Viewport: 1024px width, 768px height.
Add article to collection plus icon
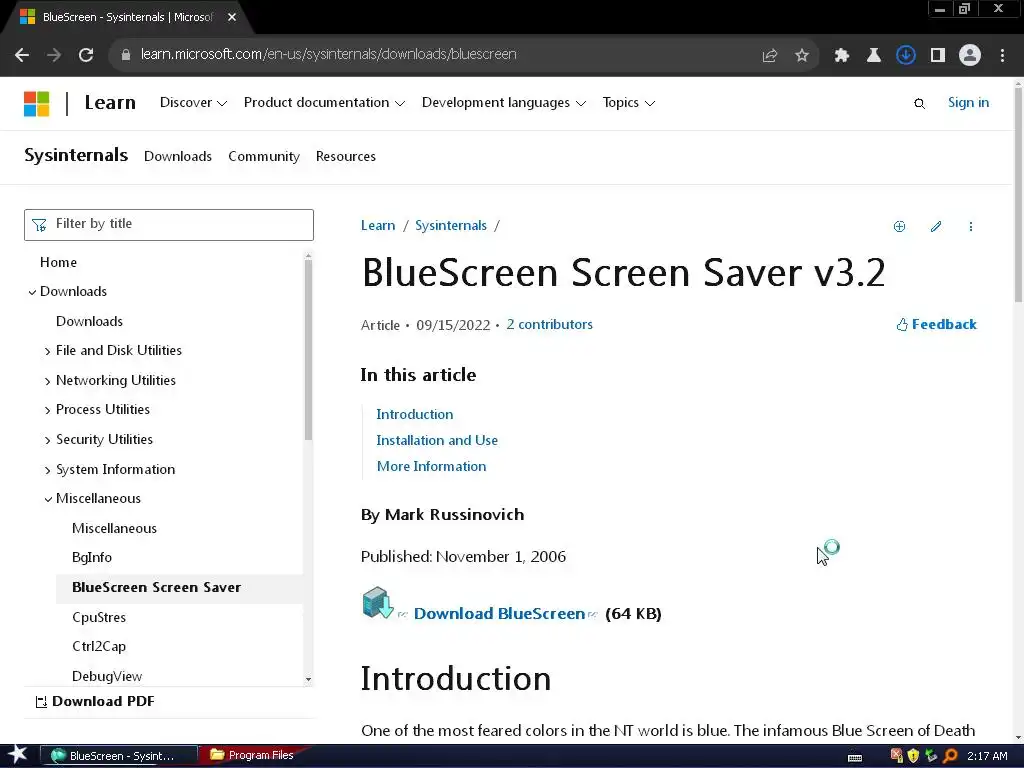click(x=899, y=227)
